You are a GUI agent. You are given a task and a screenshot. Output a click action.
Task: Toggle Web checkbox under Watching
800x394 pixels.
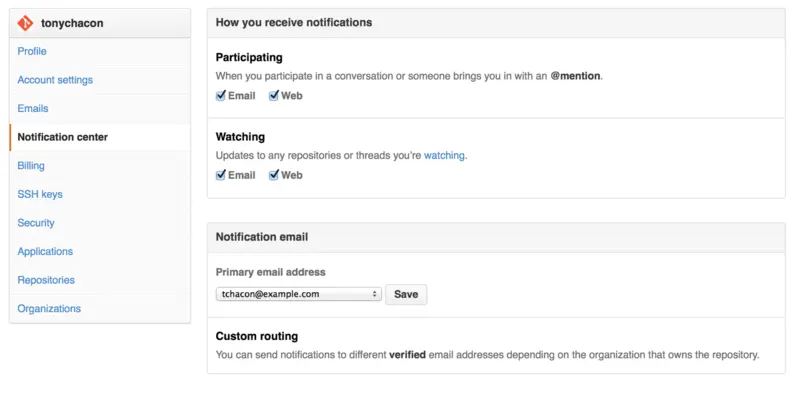click(273, 175)
